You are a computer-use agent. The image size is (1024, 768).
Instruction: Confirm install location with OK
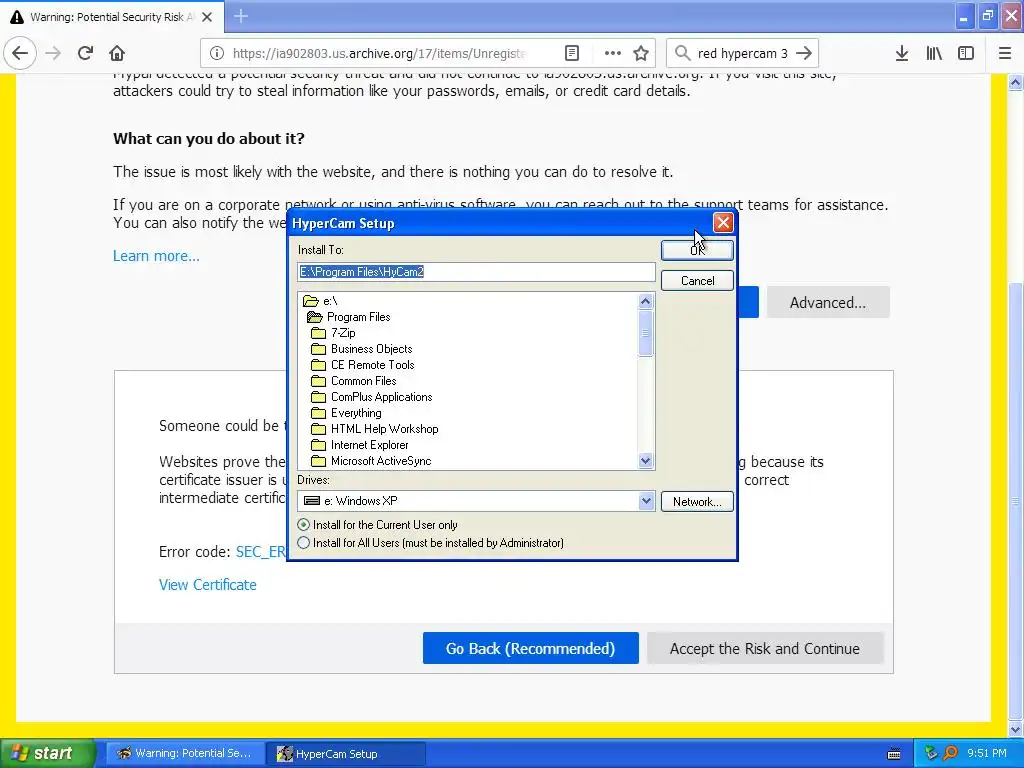point(697,250)
